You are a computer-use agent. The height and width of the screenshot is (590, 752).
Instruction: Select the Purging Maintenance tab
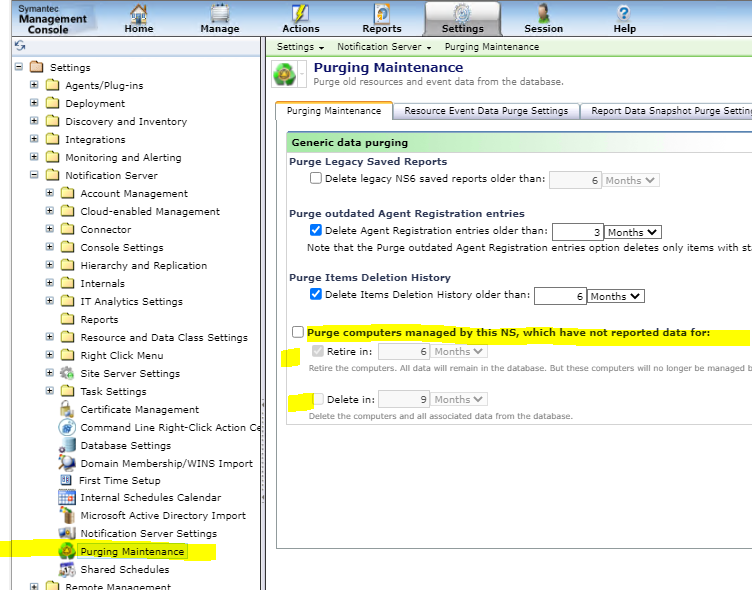334,111
